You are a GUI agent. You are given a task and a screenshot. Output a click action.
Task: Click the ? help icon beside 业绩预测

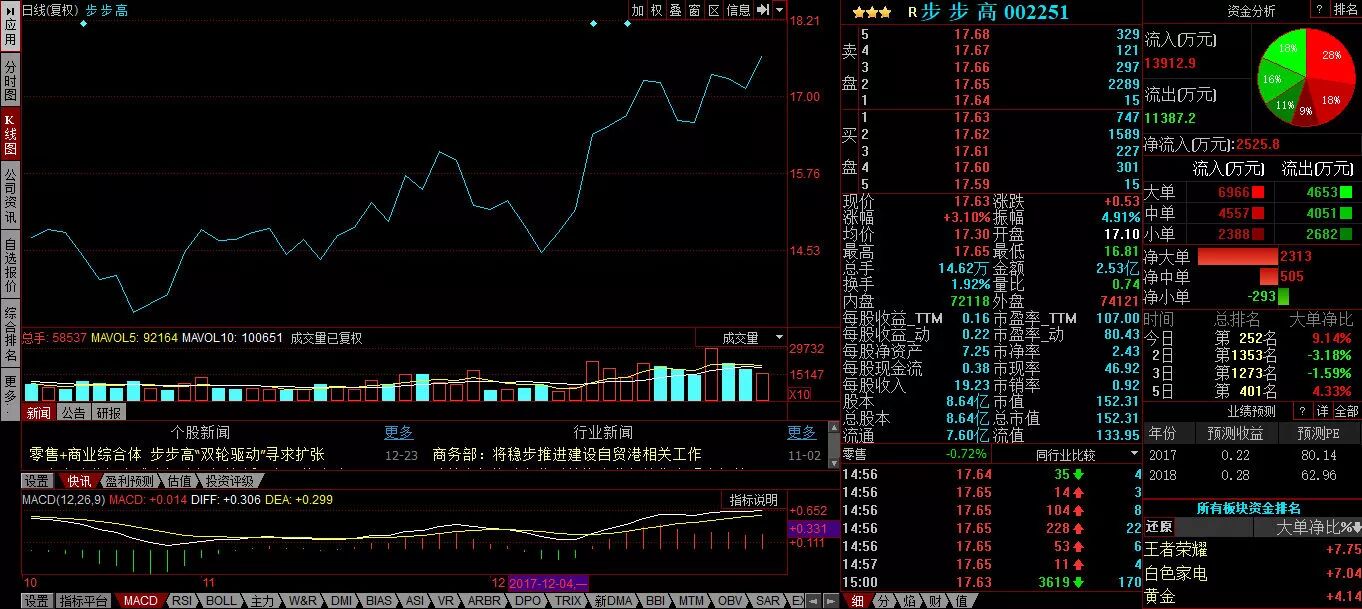tap(1302, 411)
